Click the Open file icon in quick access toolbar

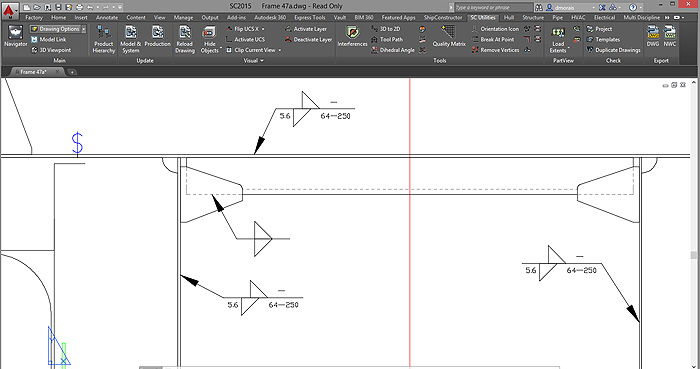[x=37, y=8]
